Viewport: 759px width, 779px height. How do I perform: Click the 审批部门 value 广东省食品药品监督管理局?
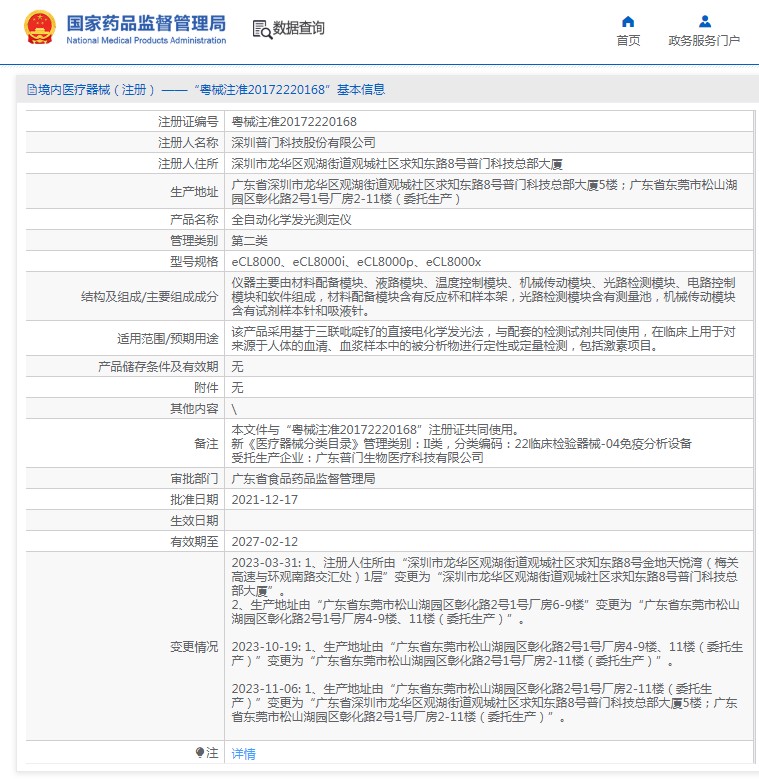click(x=303, y=479)
